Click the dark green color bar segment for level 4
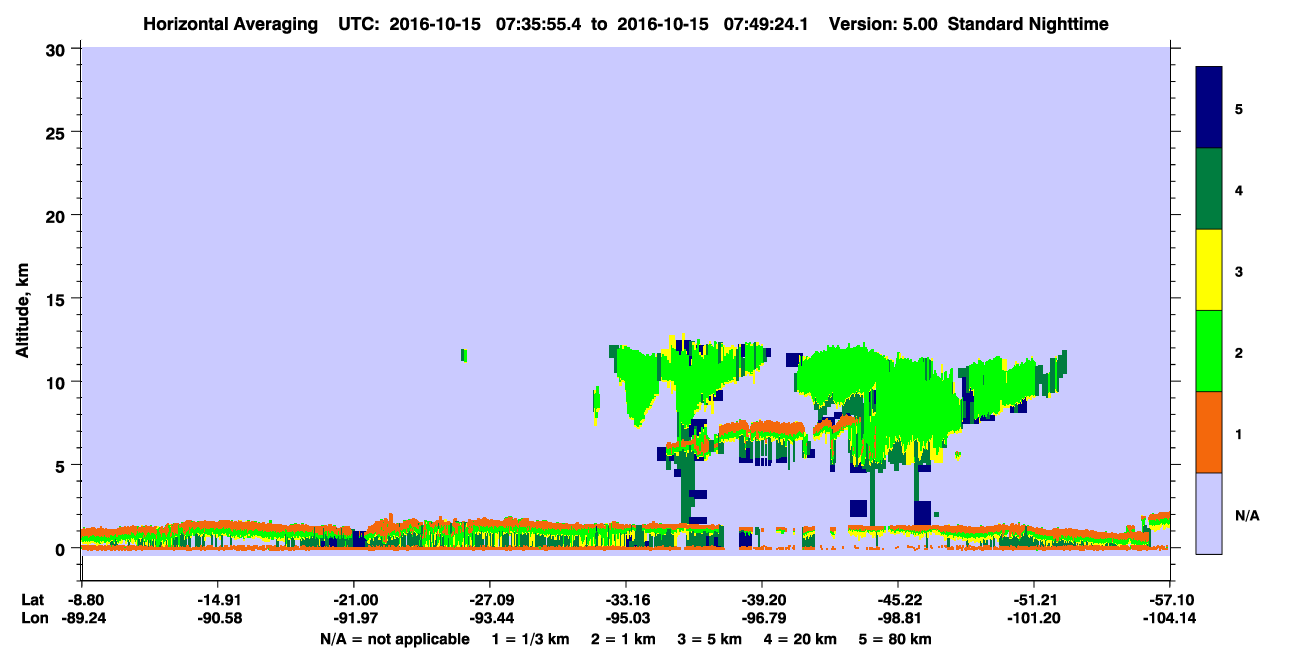 pos(1209,189)
